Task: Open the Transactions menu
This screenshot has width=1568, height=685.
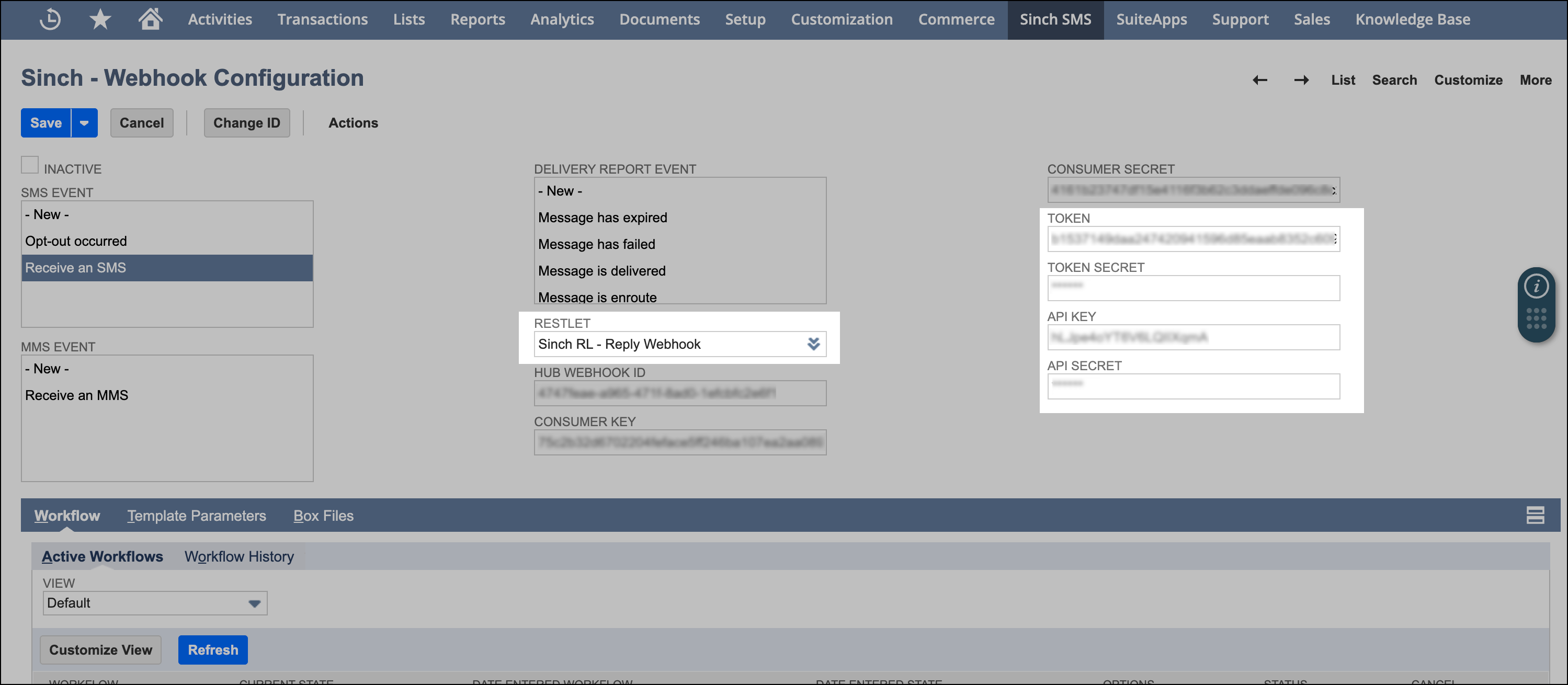Action: click(323, 19)
